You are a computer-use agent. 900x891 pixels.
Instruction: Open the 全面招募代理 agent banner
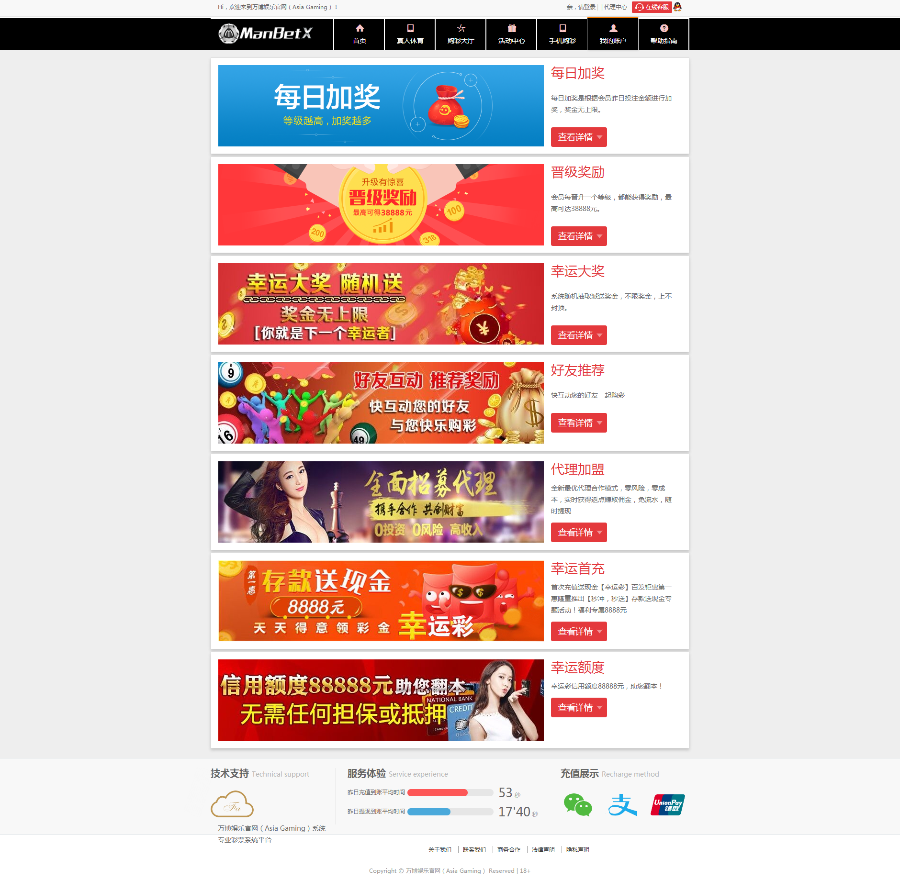(381, 502)
